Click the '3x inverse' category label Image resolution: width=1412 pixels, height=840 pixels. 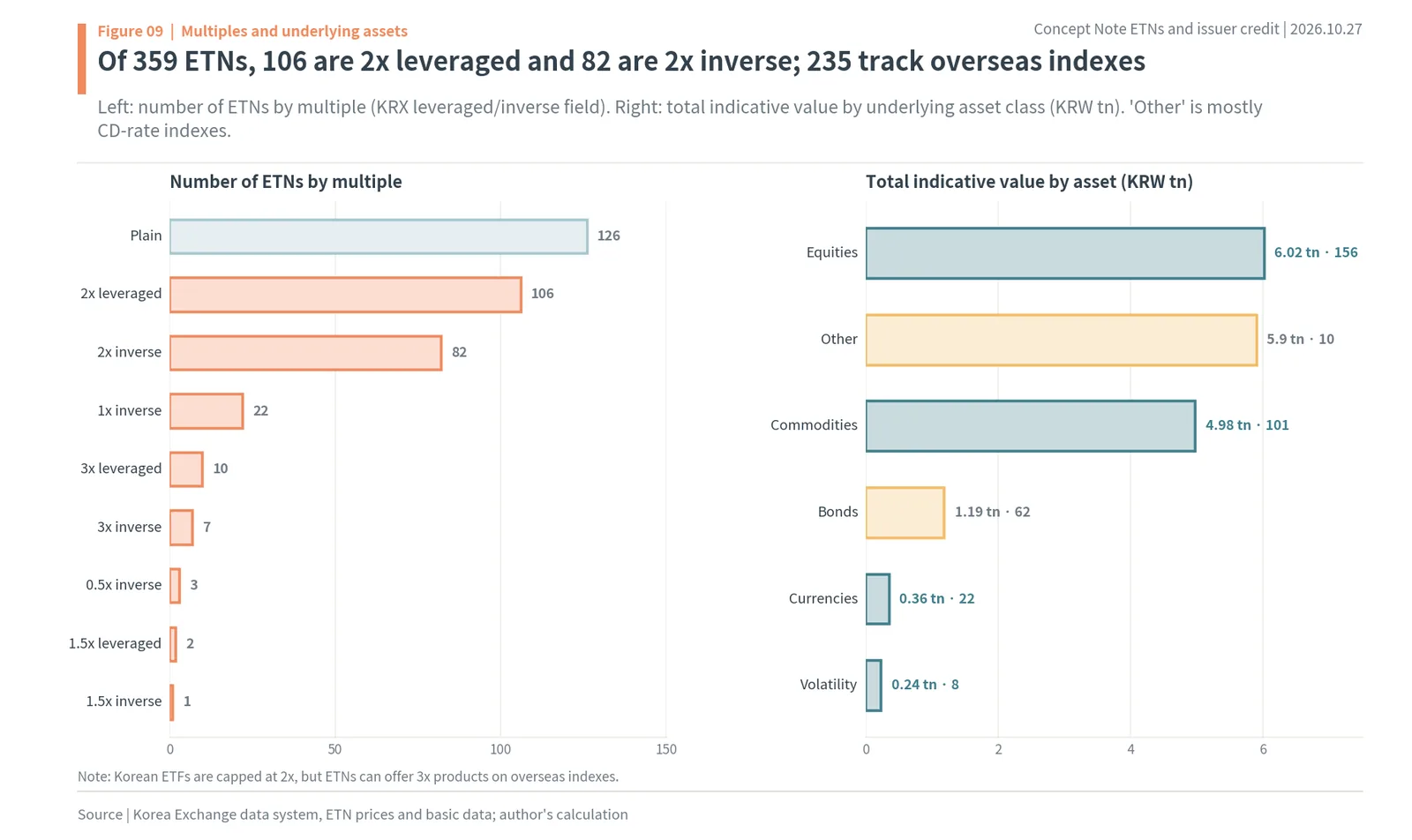pyautogui.click(x=130, y=527)
